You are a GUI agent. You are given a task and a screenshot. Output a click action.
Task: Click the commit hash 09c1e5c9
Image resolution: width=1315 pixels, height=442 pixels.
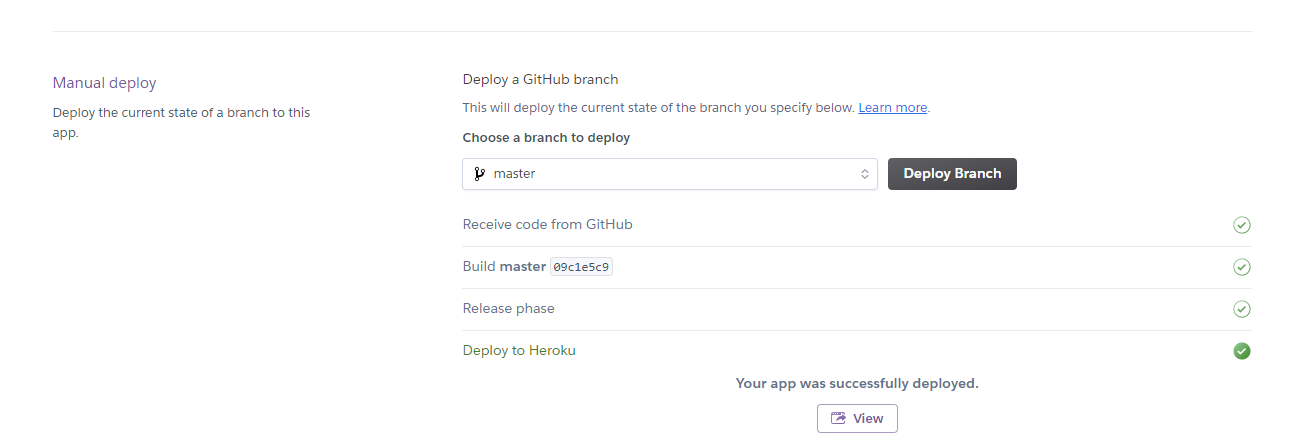(581, 267)
